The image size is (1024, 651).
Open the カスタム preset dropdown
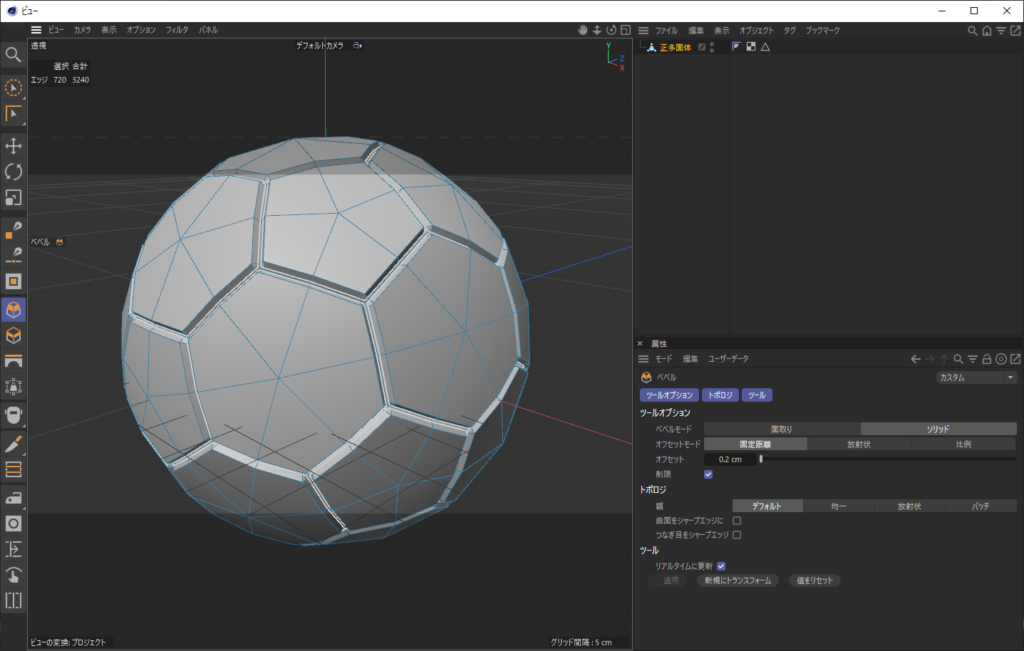[x=1010, y=377]
